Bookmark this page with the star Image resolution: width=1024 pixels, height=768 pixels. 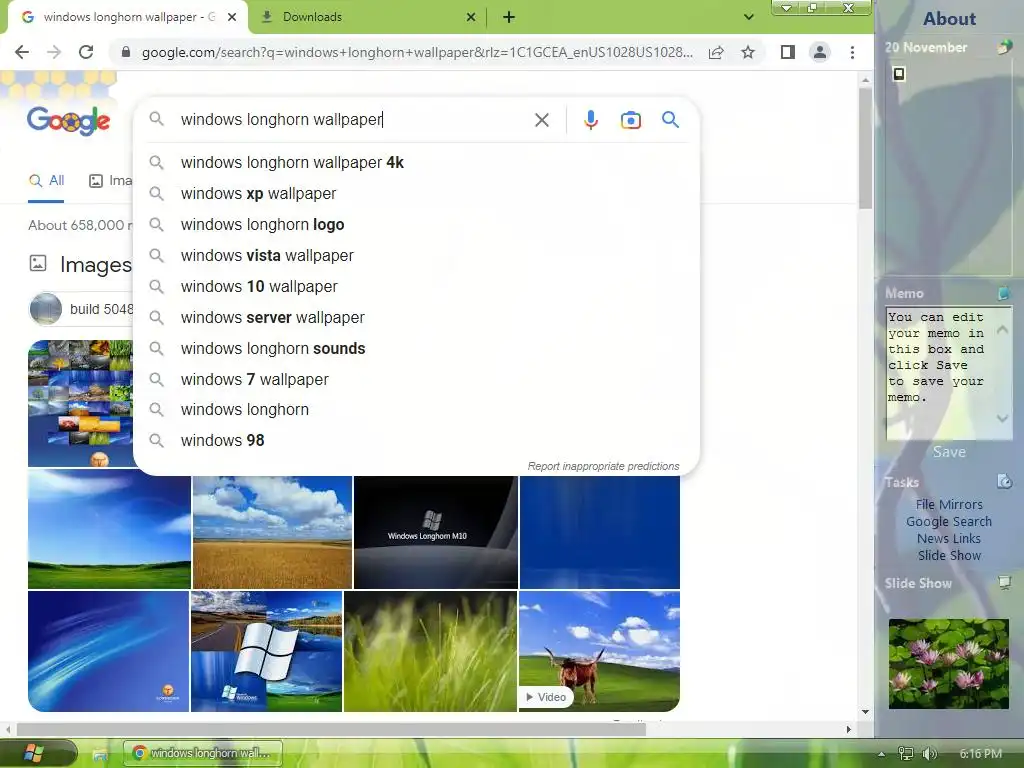point(748,52)
